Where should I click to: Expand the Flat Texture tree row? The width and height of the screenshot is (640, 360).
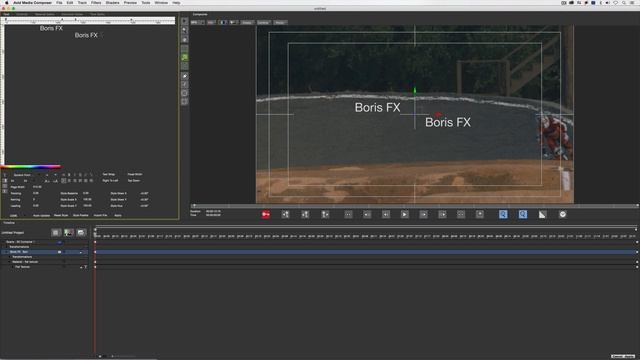[x=13, y=267]
